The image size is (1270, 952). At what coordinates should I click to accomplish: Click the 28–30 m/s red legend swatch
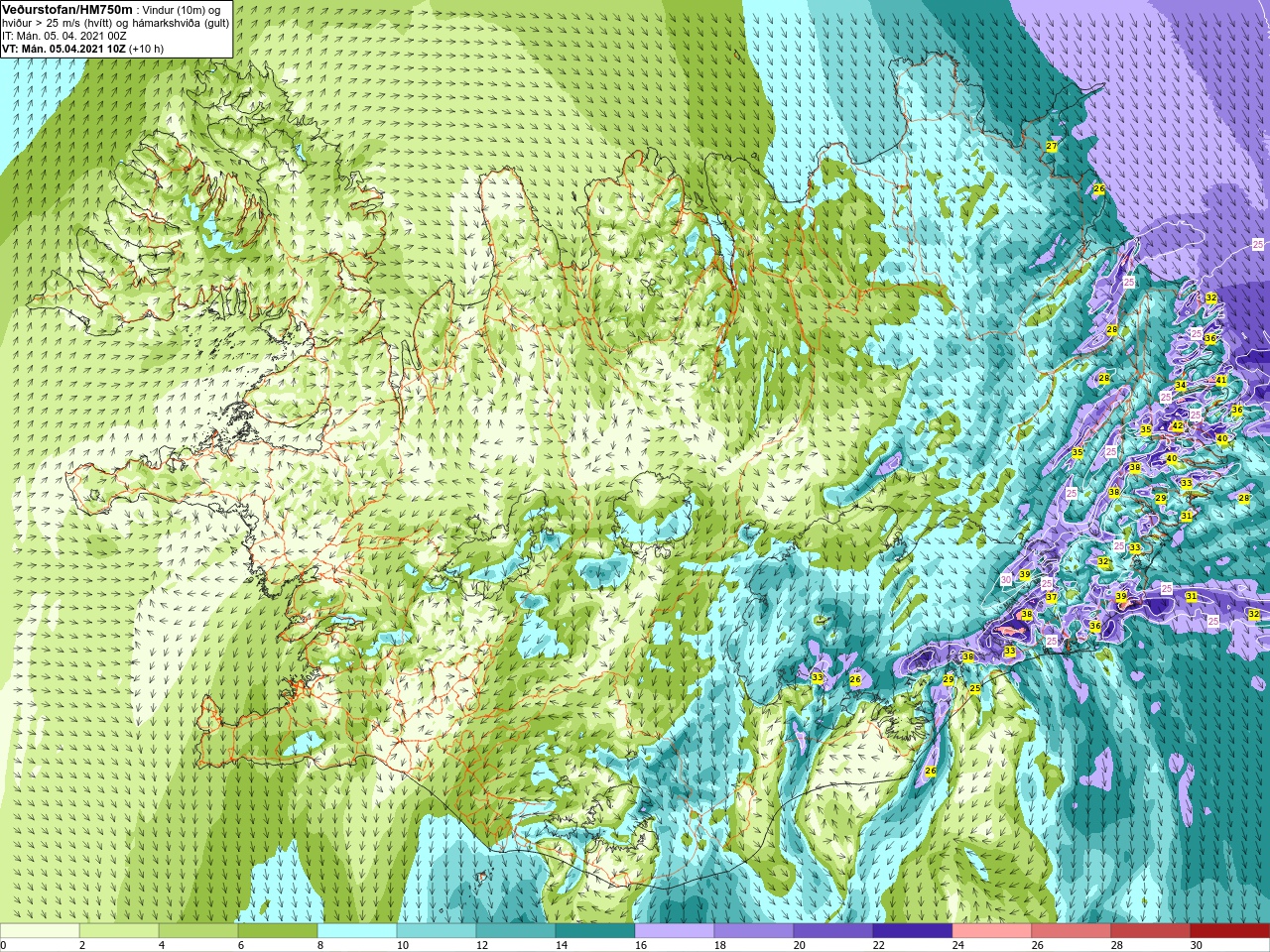[x=1151, y=930]
